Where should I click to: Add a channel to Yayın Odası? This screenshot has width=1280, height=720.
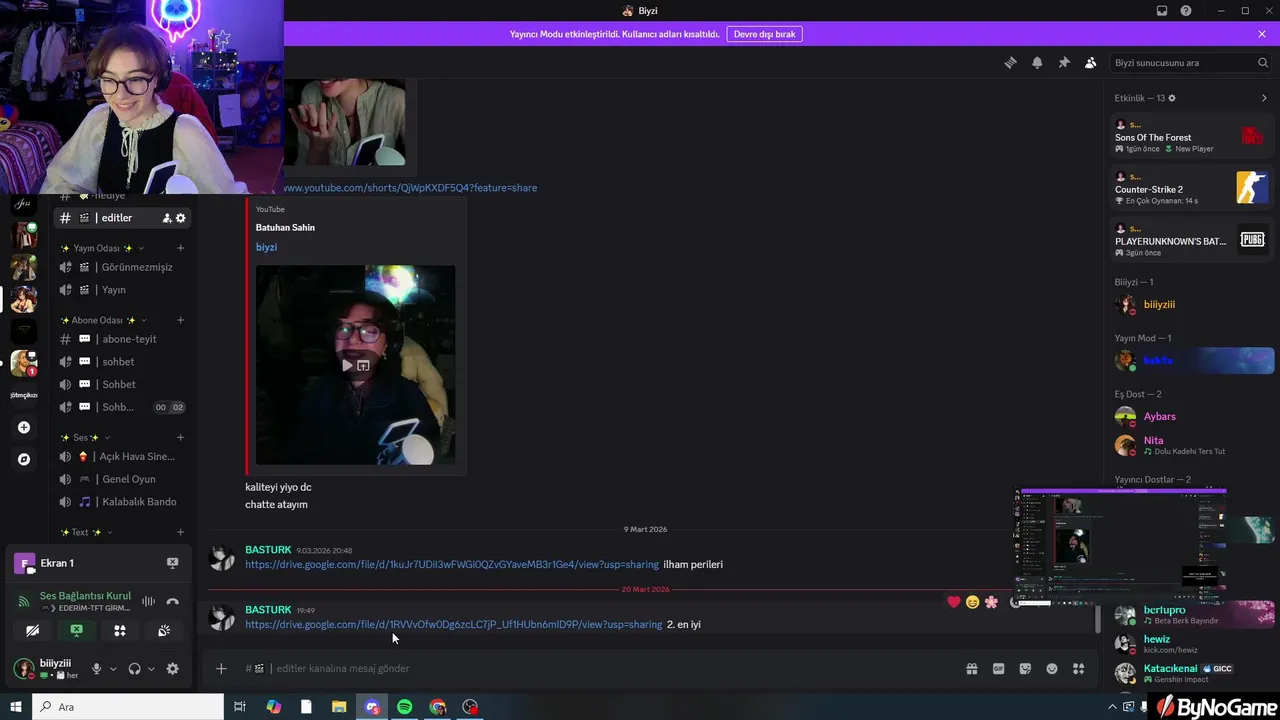coord(180,248)
